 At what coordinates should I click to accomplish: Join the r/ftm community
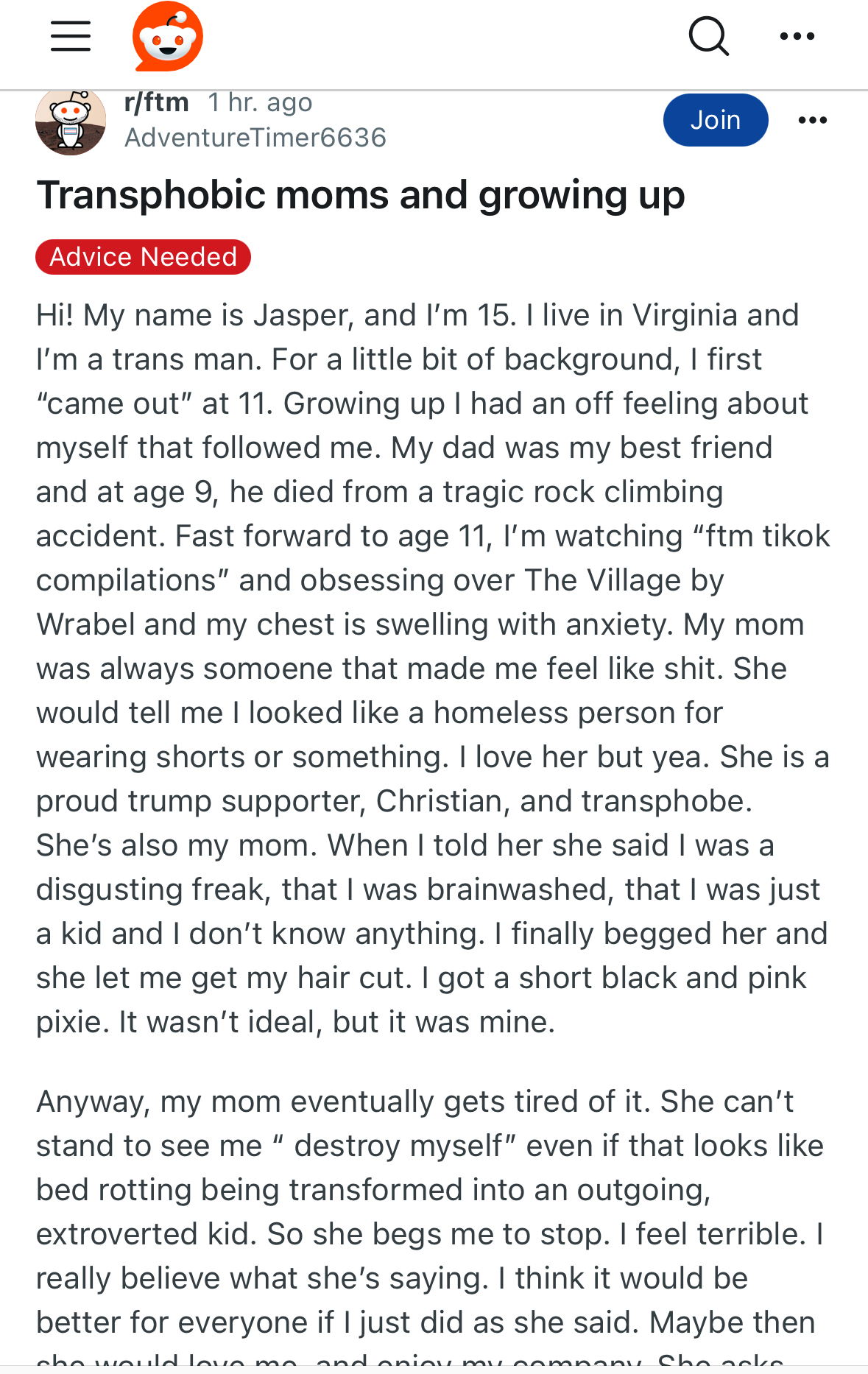tap(716, 120)
